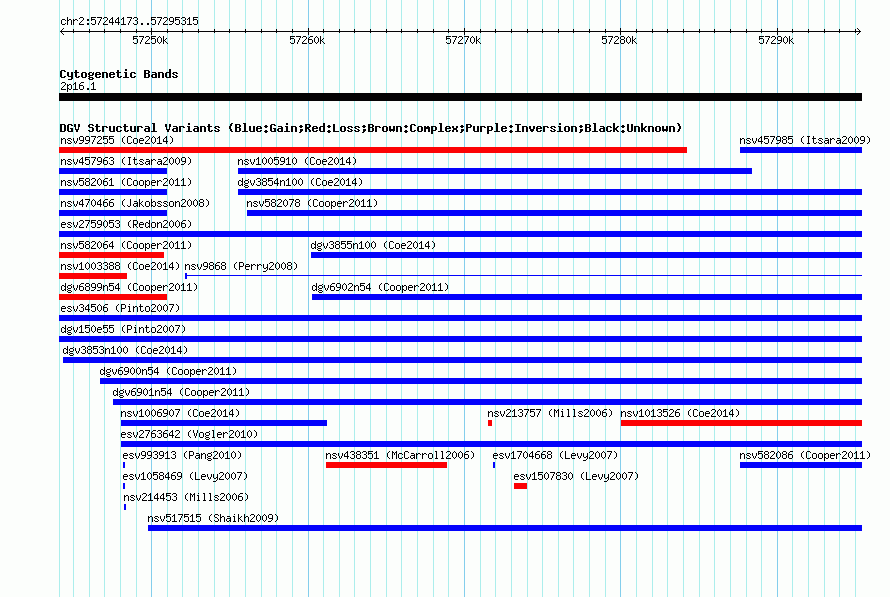Screen dimensions: 890x597
Task: Click the chr2:57244173..57295315 coordinates label
Action: coord(129,21)
